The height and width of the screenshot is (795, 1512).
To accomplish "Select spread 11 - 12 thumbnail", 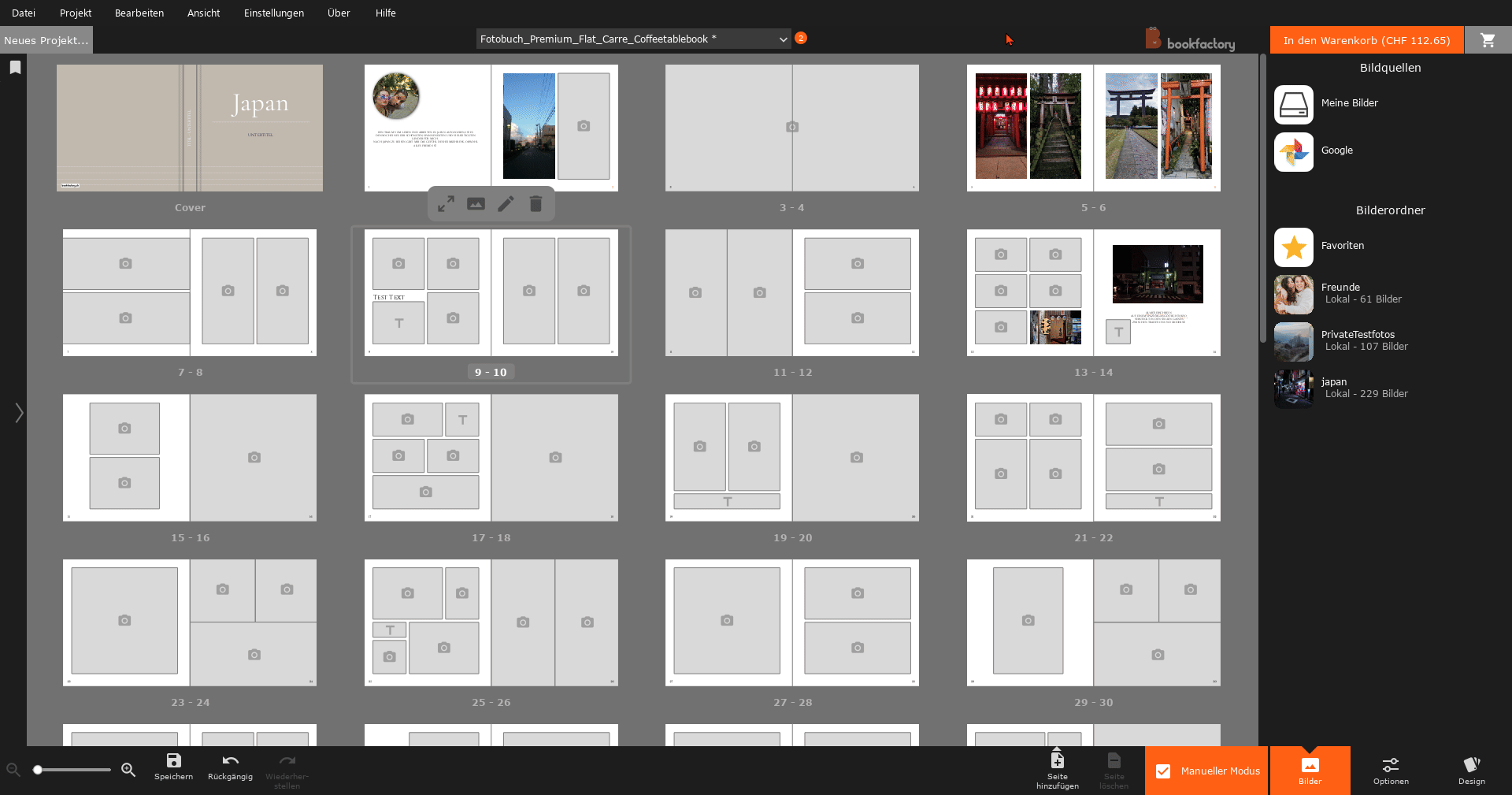I will (792, 292).
